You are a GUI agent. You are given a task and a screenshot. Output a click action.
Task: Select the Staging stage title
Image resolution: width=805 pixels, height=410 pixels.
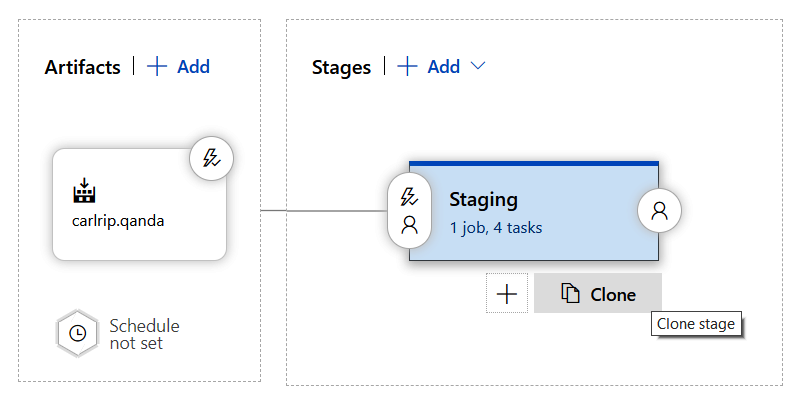click(483, 199)
